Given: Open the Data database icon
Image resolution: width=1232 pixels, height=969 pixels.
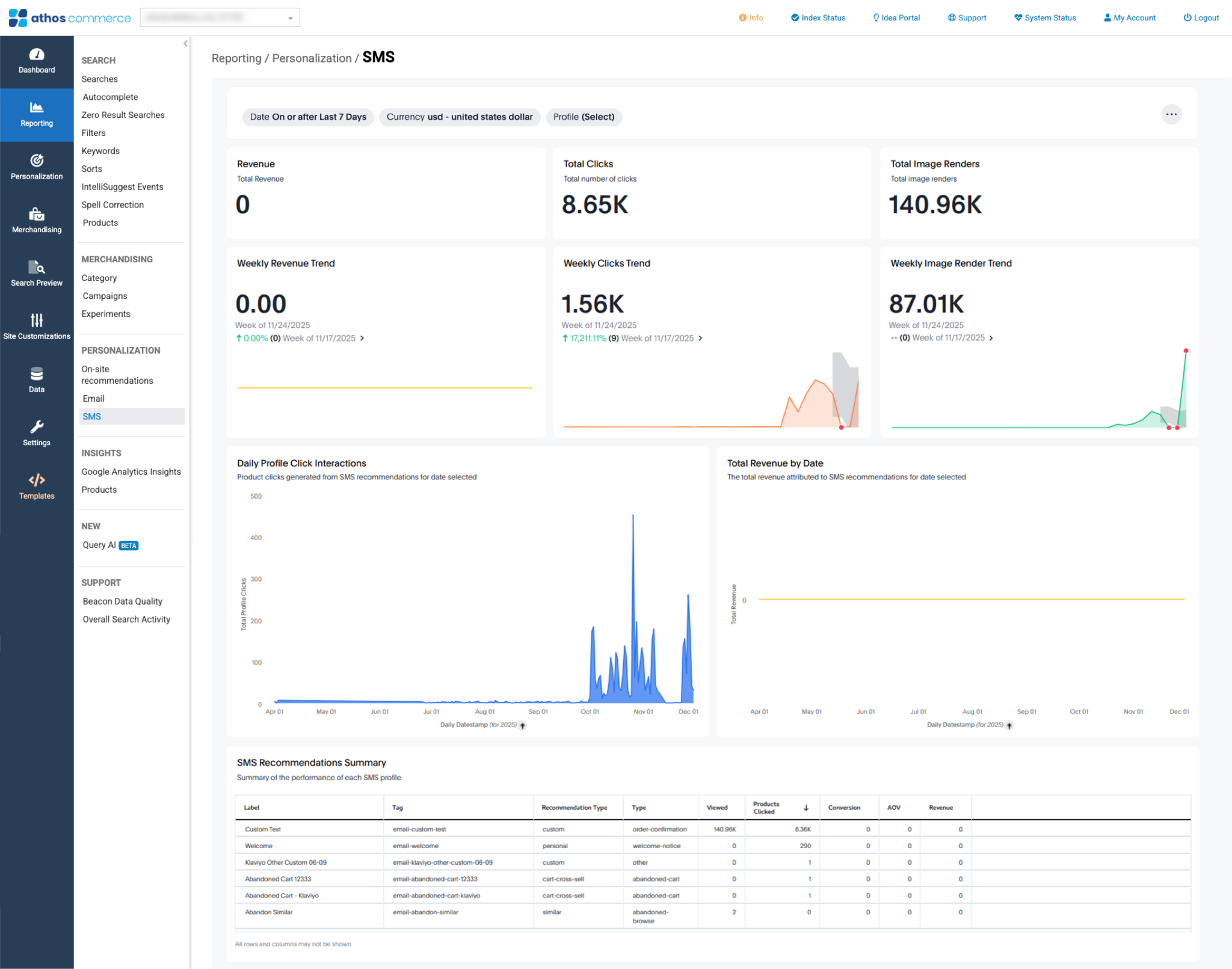Looking at the screenshot, I should (37, 374).
